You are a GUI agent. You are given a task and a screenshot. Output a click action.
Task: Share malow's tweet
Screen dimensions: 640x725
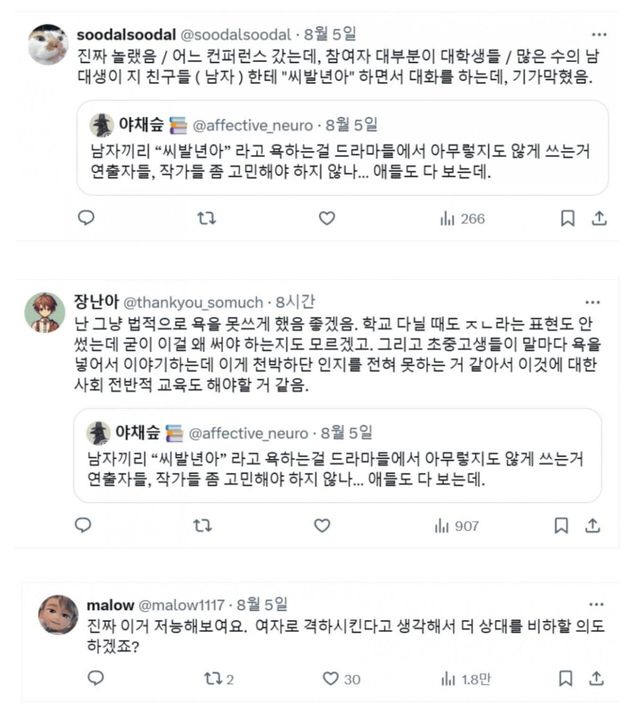click(598, 679)
